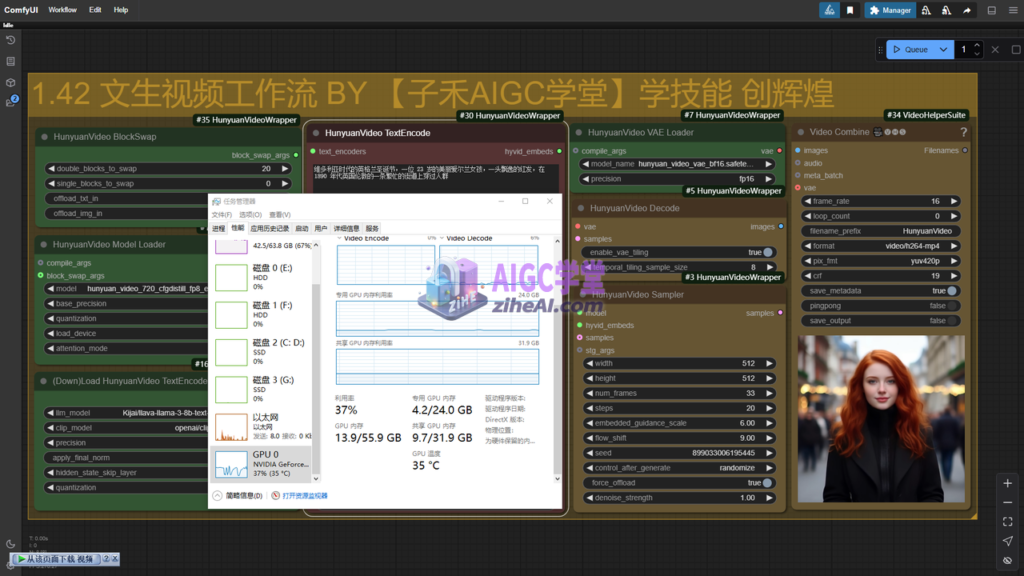This screenshot has height=576, width=1024.
Task: Open the node library cube icon
Action: click(10, 83)
